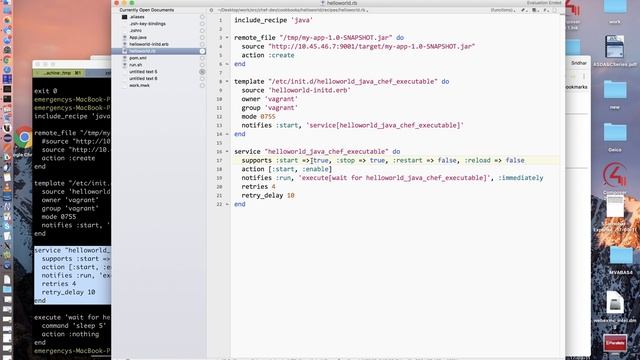Click the Currently Open Documents header

coord(147,10)
